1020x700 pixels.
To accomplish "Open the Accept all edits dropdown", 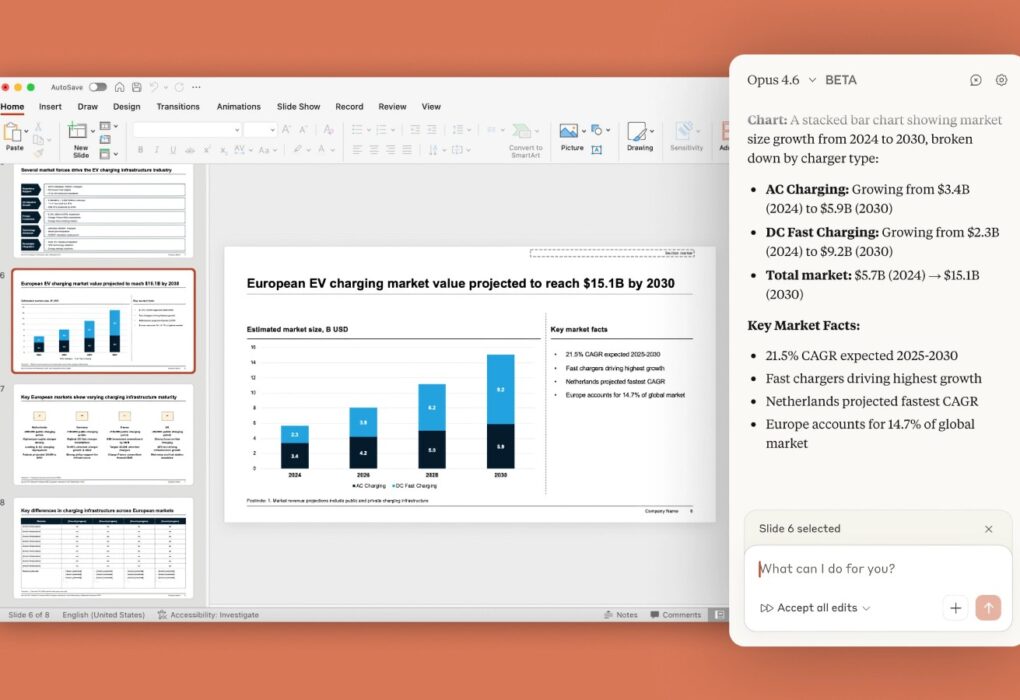I will pos(815,608).
